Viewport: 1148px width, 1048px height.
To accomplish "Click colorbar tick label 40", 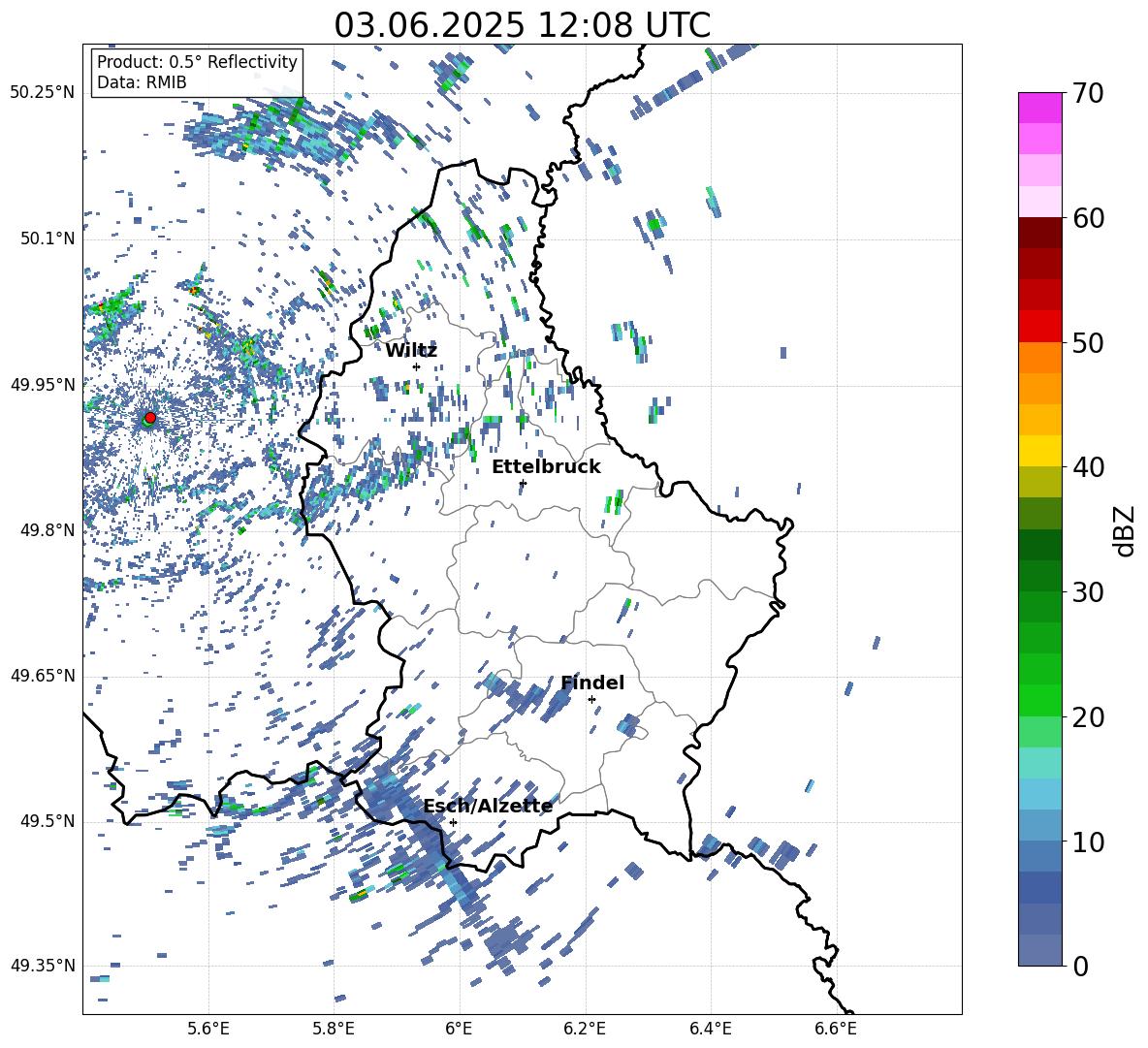I will pos(1088,467).
